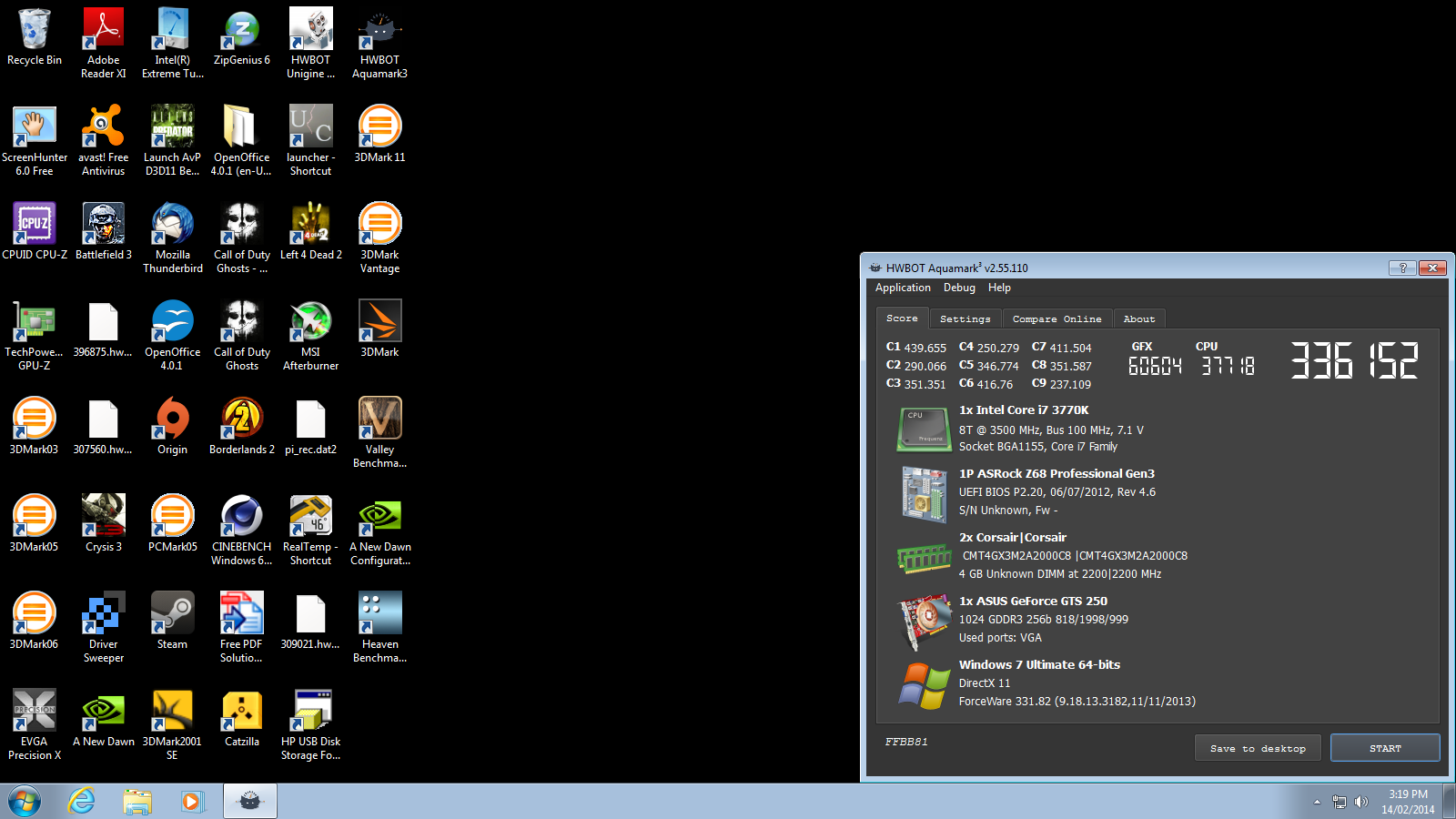Click the Corsair memory module image
The height and width of the screenshot is (819, 1456).
coord(924,558)
